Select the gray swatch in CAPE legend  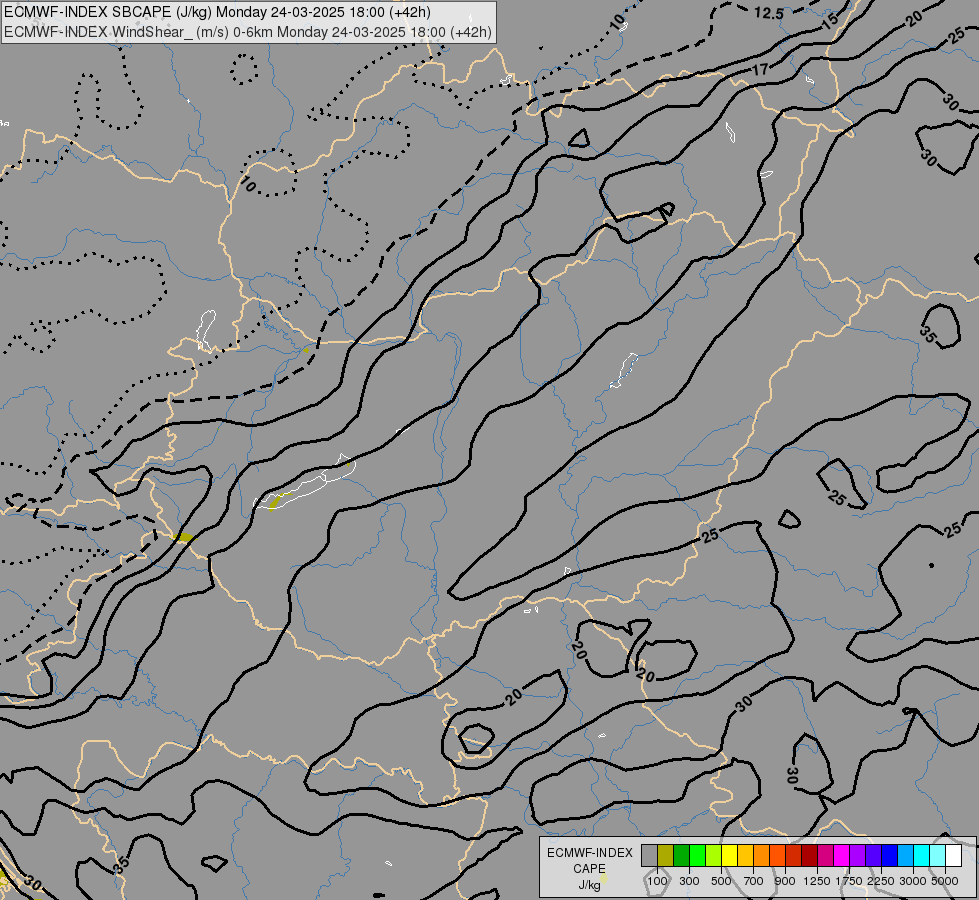(x=649, y=856)
